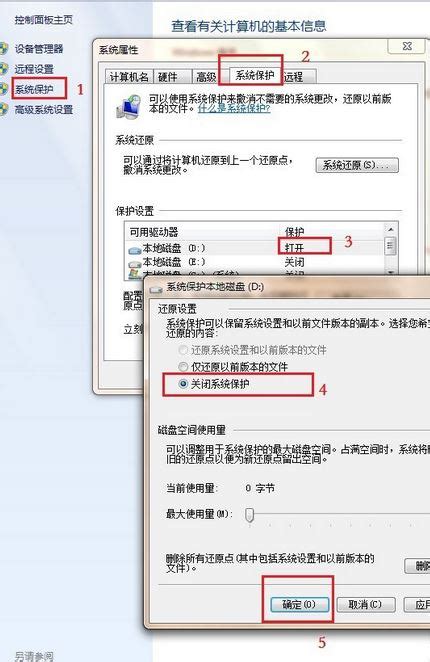Click the shield icon beside 高级系统设置
Viewport: 430px width, 662px height.
3,110
